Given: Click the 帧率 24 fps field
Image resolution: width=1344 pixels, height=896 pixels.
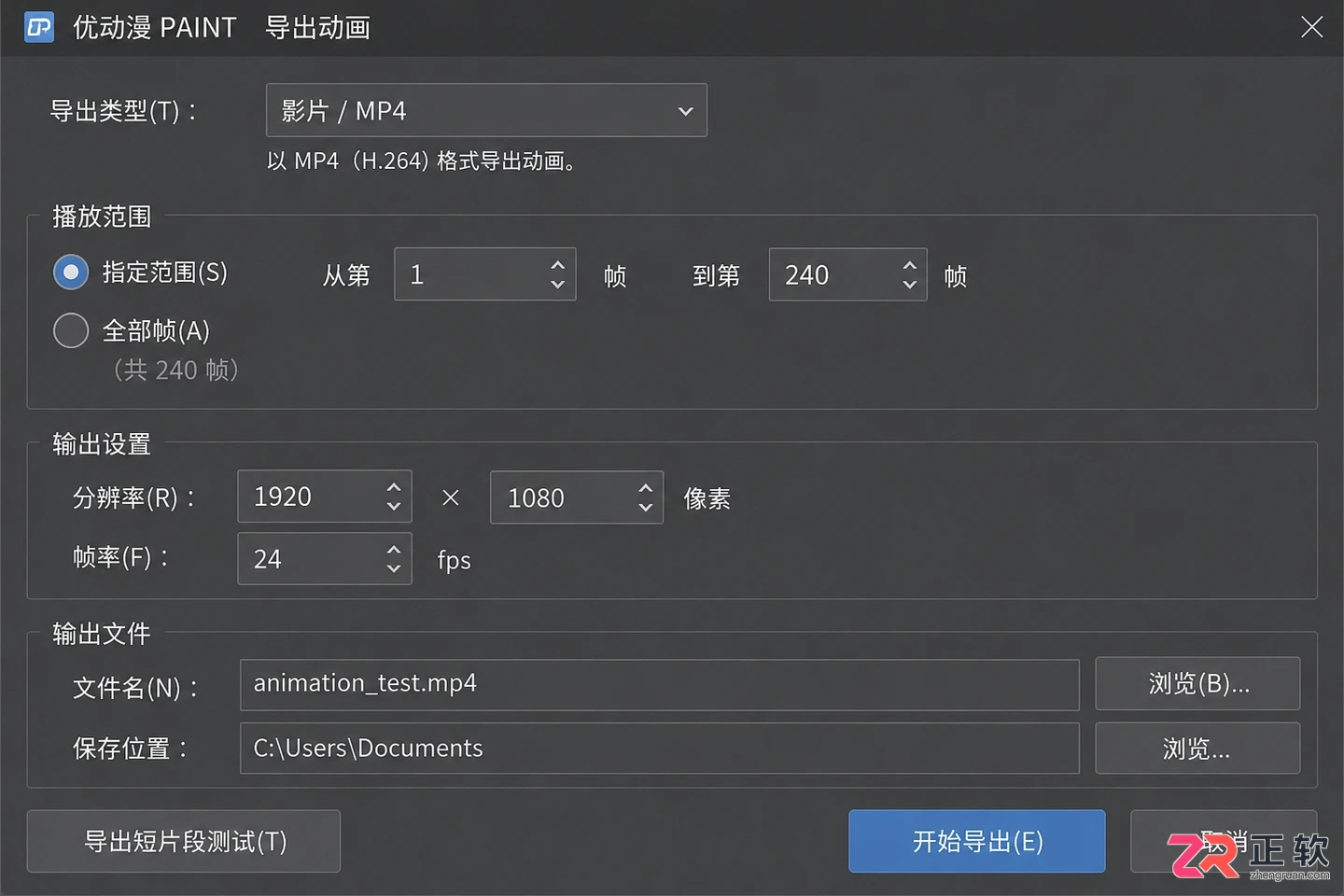Looking at the screenshot, I should pos(325,558).
